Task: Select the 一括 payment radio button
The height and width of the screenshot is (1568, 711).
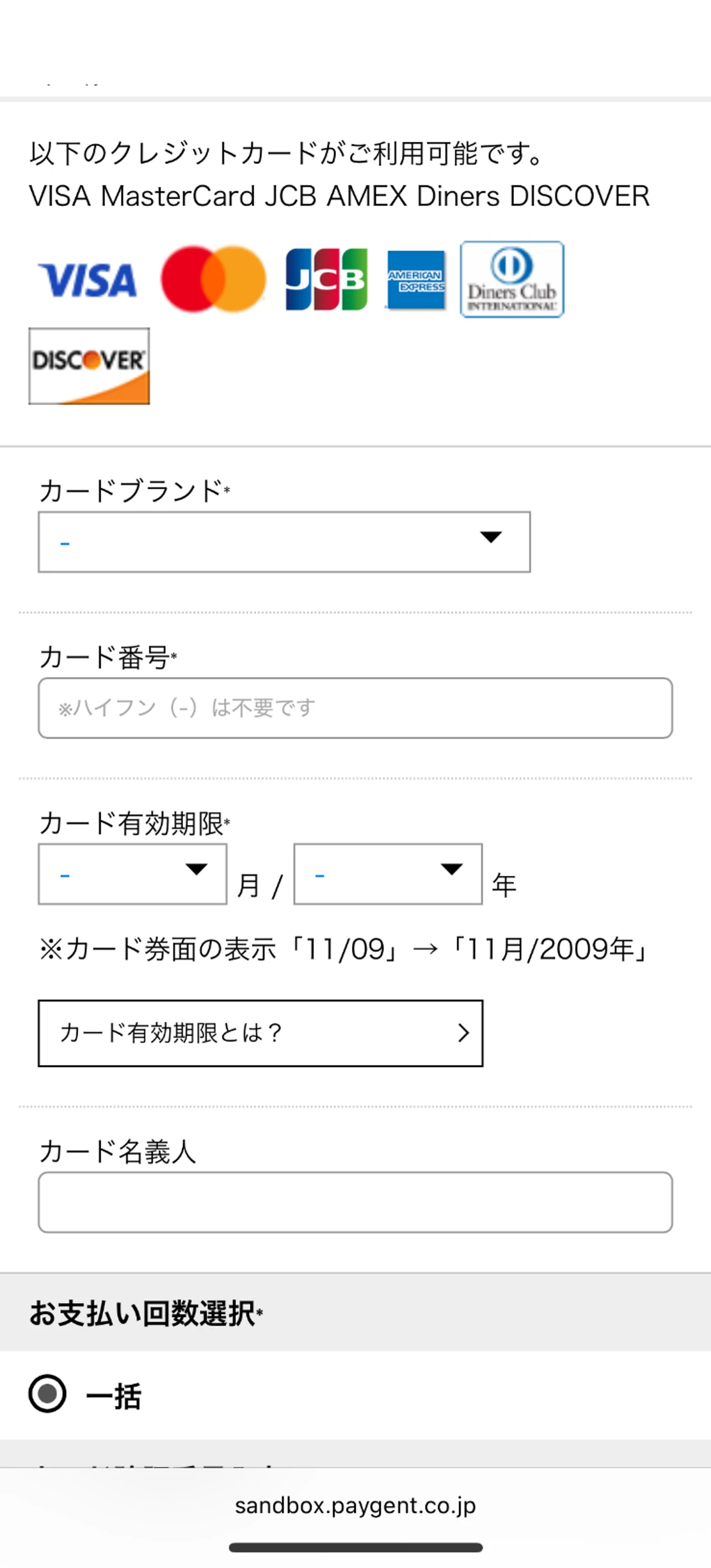Action: click(47, 1393)
